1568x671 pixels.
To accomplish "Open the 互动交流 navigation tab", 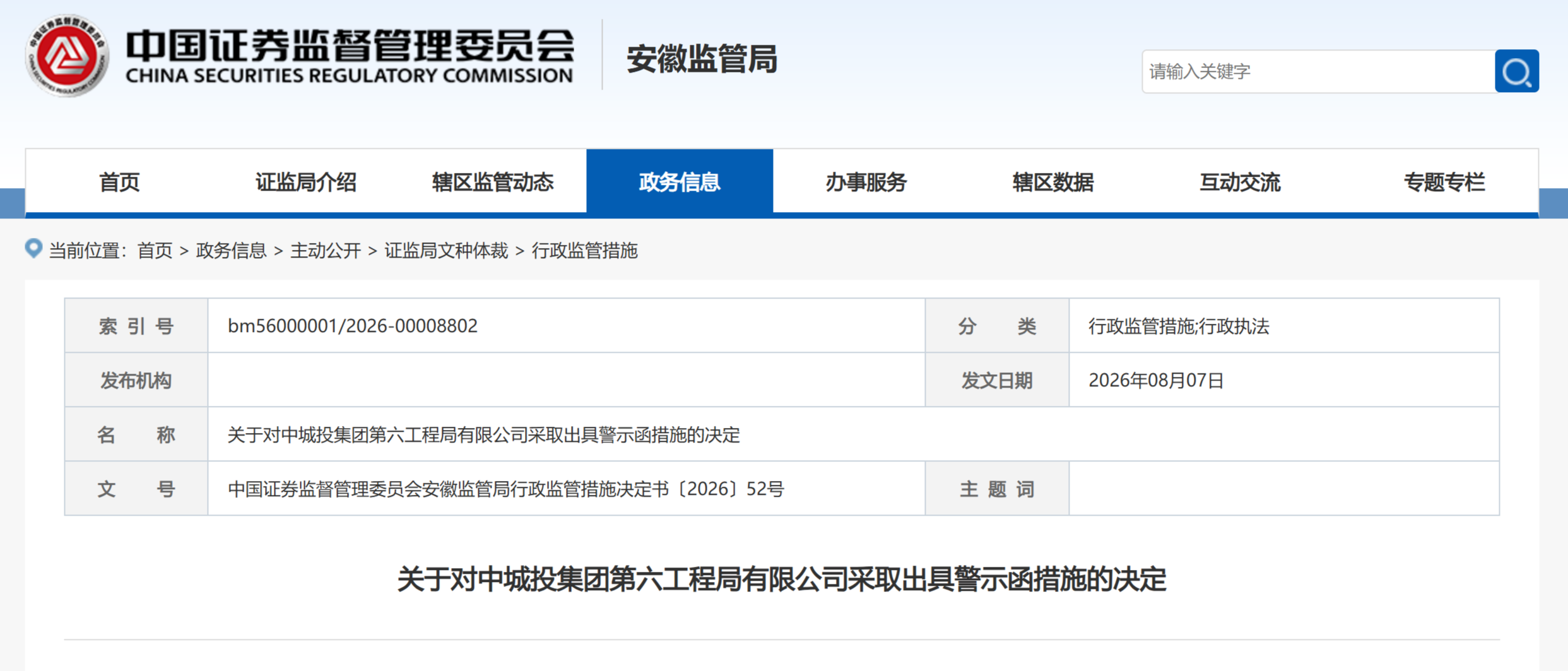I will [x=1240, y=182].
